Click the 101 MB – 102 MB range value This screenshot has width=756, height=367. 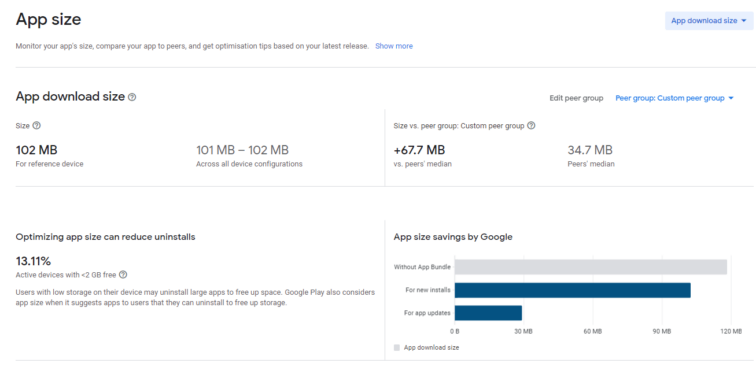coord(243,150)
